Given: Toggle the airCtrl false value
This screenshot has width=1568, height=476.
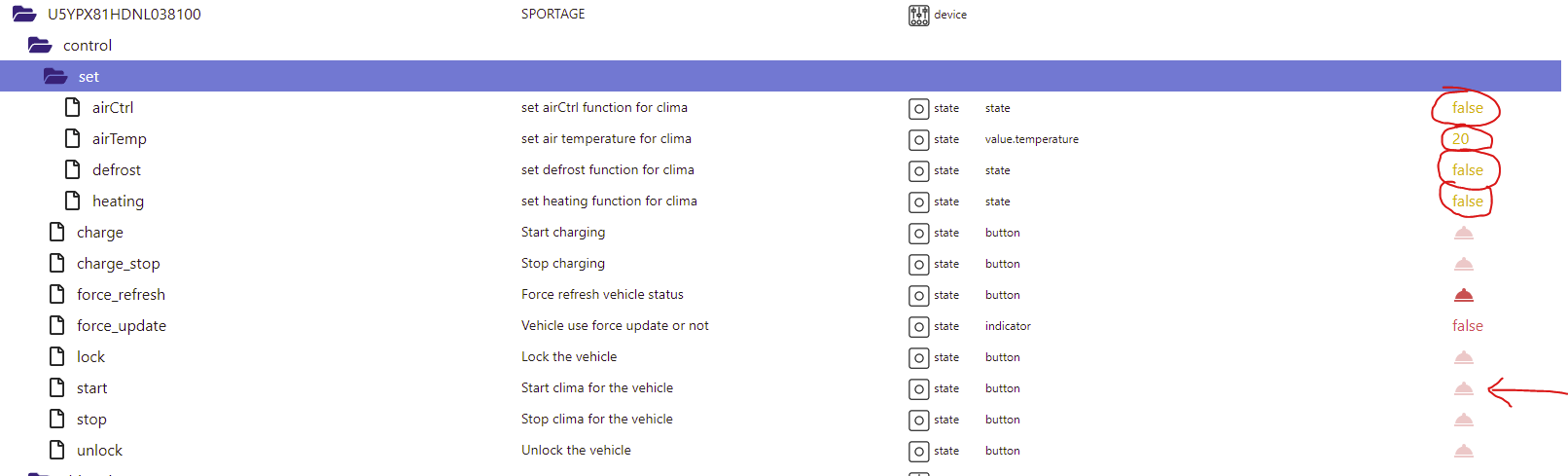Looking at the screenshot, I should (1467, 108).
